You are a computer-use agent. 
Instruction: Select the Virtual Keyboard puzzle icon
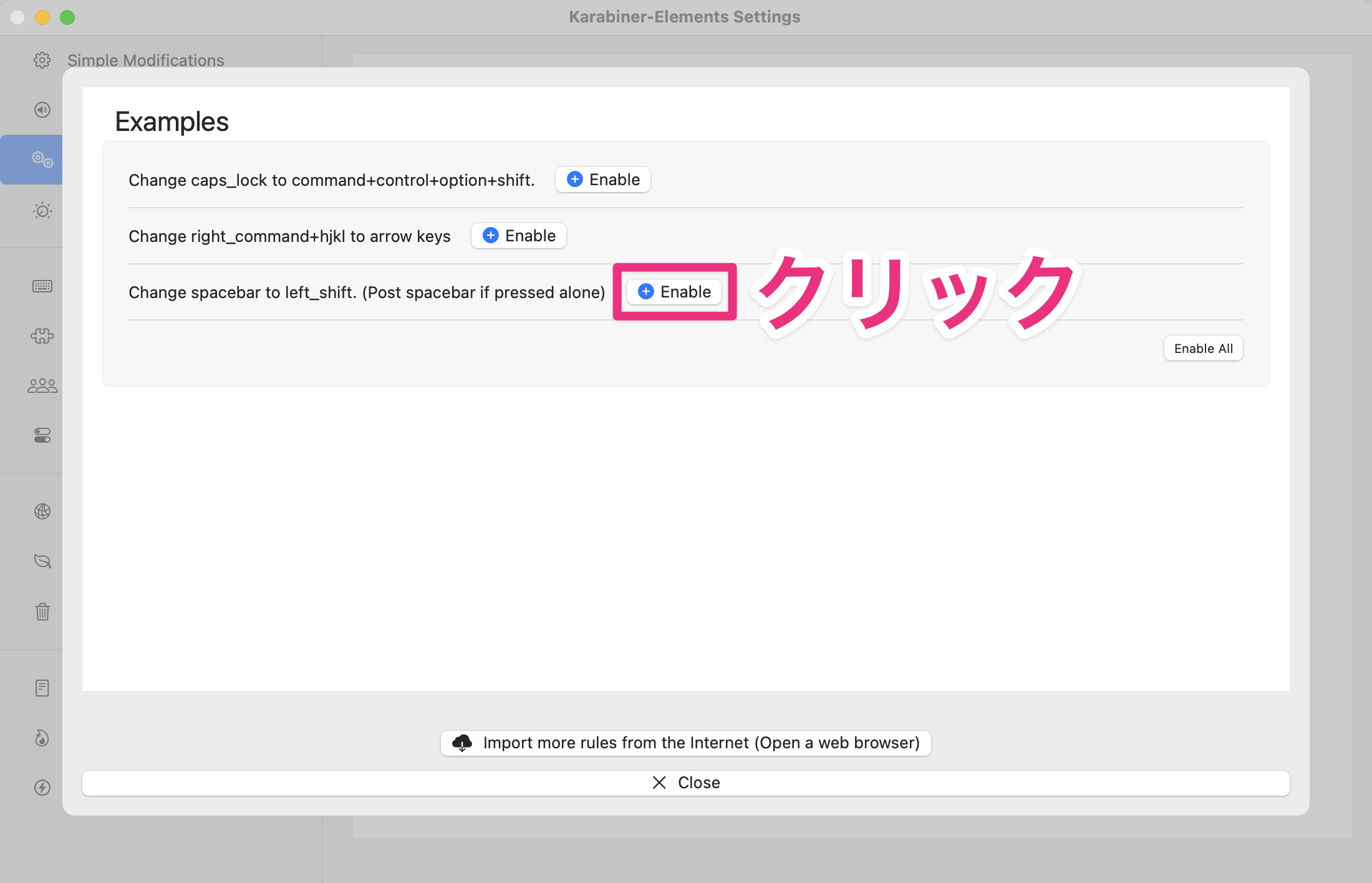coord(42,335)
